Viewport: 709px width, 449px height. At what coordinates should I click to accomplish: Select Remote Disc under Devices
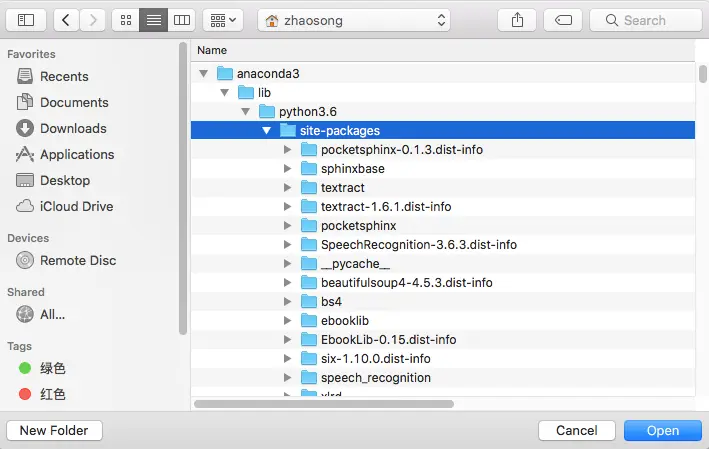78,260
